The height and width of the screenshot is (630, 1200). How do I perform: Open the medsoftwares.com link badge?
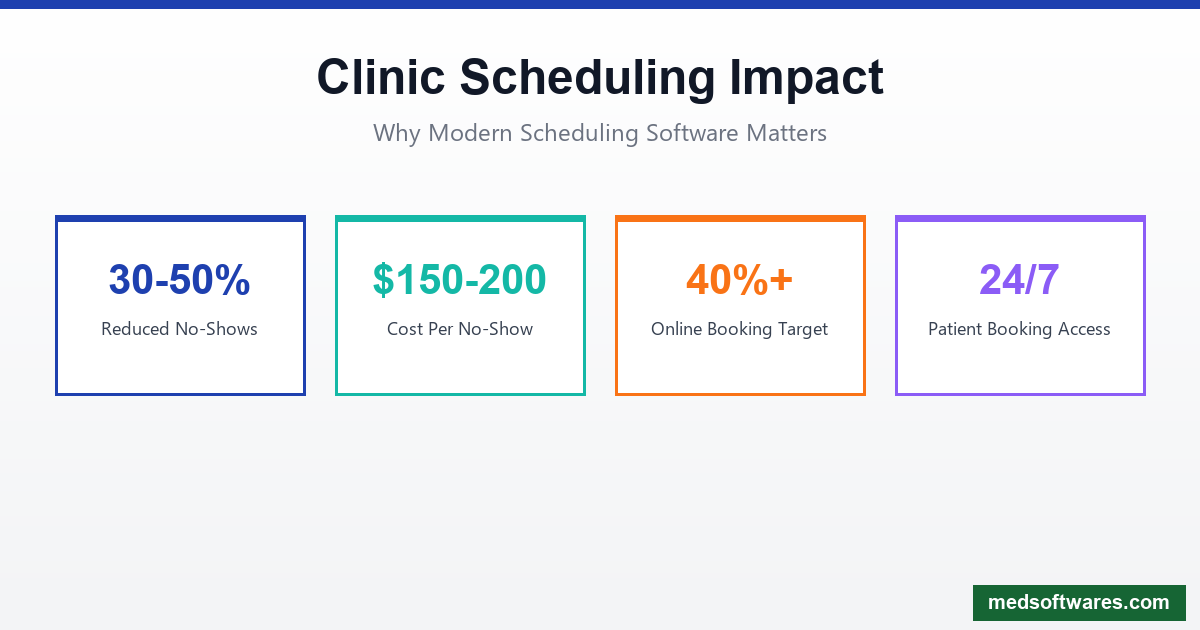click(x=1079, y=603)
